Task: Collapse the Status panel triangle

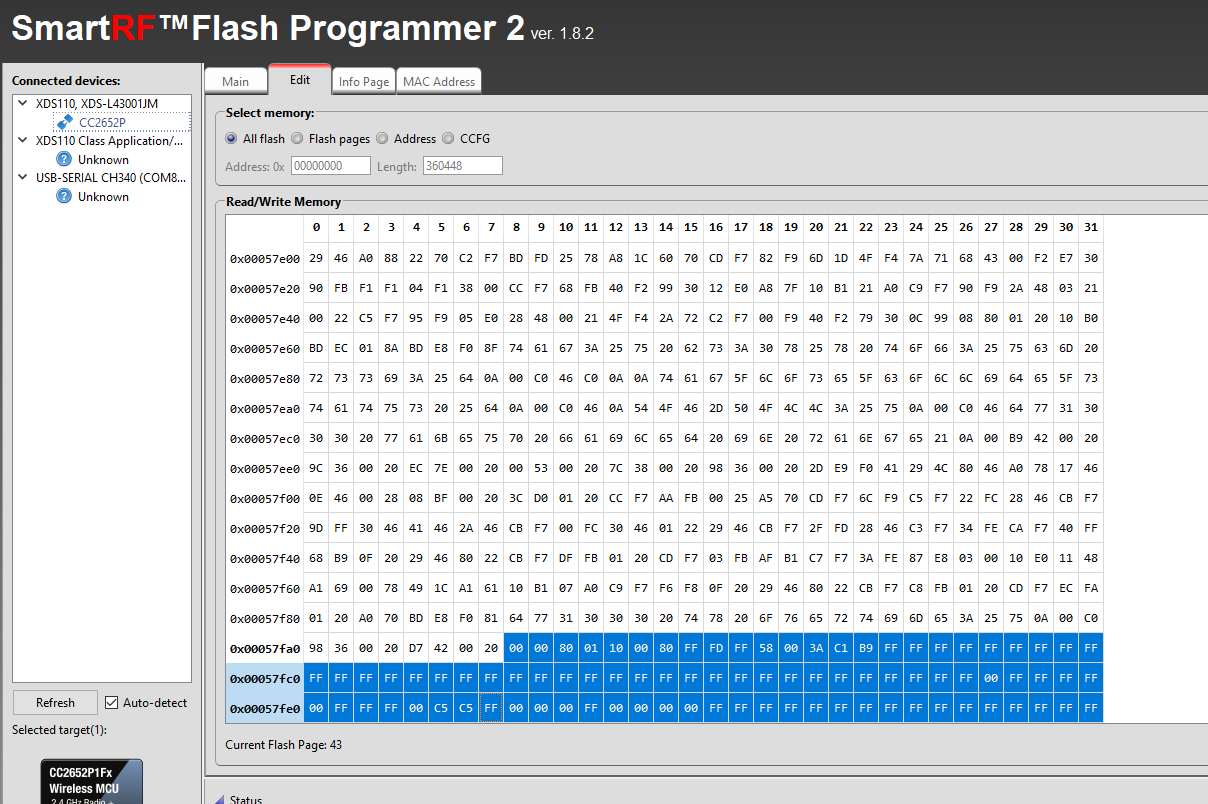Action: pyautogui.click(x=219, y=799)
